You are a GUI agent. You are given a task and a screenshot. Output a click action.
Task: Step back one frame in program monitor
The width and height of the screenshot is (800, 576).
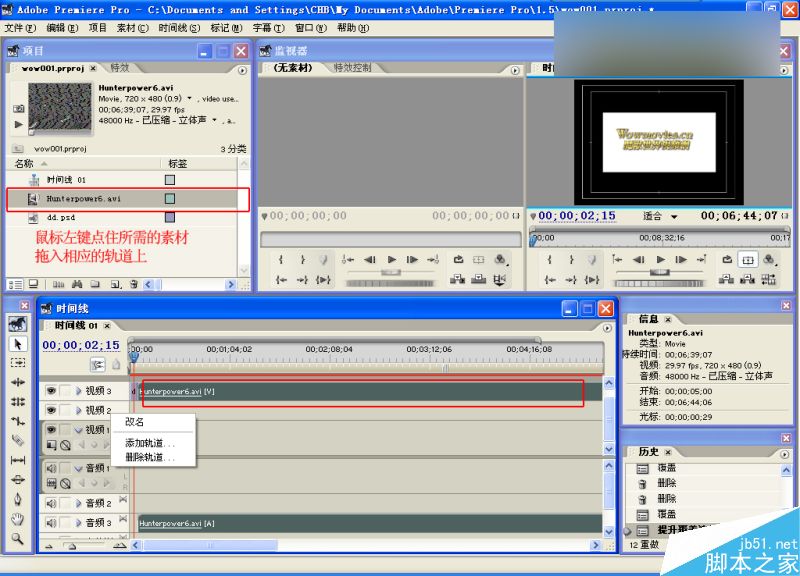638,259
